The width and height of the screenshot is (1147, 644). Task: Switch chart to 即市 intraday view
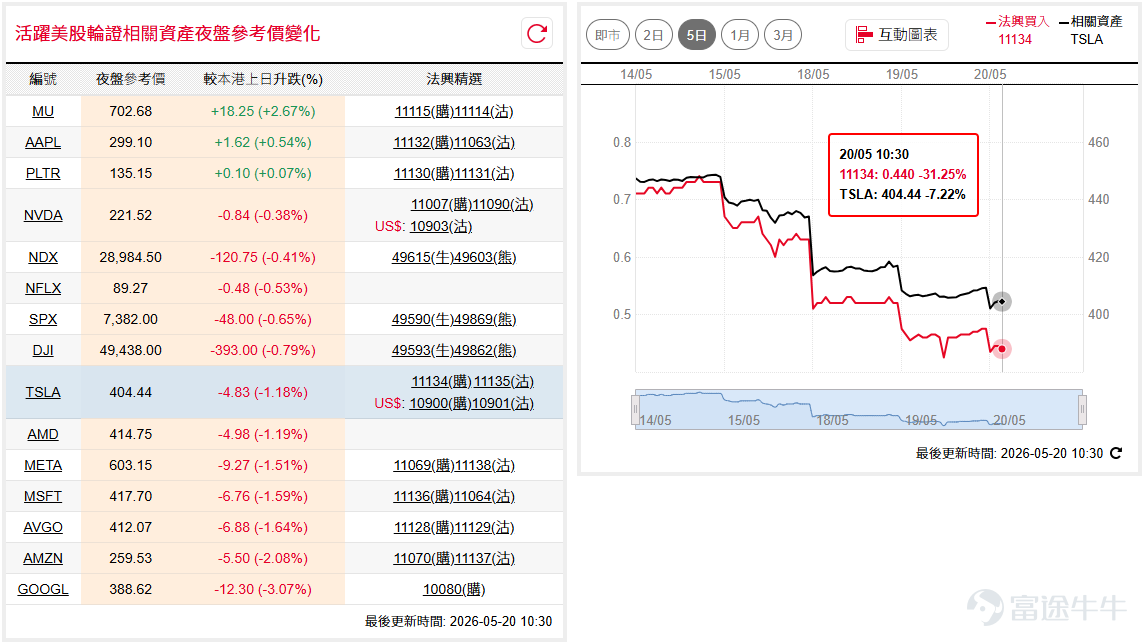click(608, 35)
